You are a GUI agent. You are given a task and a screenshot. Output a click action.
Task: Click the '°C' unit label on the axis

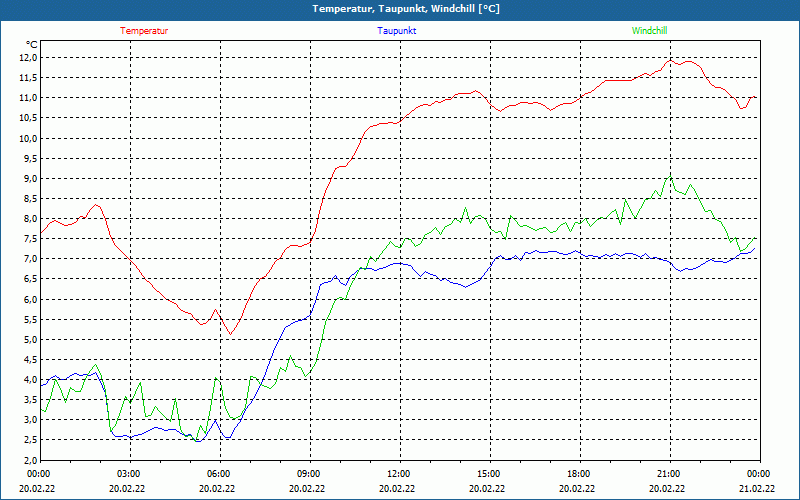click(x=32, y=45)
